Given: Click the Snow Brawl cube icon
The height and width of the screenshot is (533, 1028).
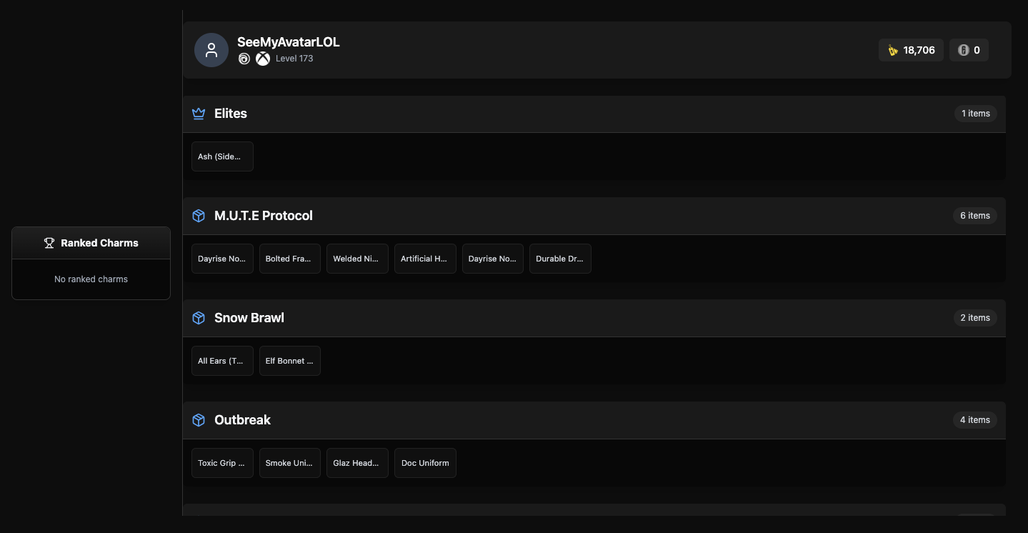Looking at the screenshot, I should click(199, 318).
